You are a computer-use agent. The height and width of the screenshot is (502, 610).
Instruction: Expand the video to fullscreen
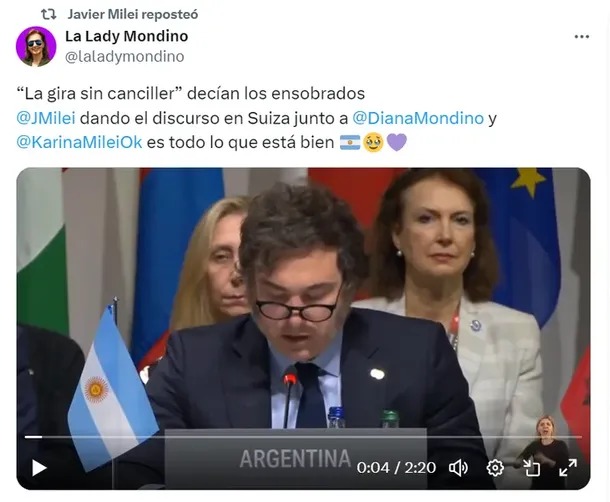click(x=568, y=467)
